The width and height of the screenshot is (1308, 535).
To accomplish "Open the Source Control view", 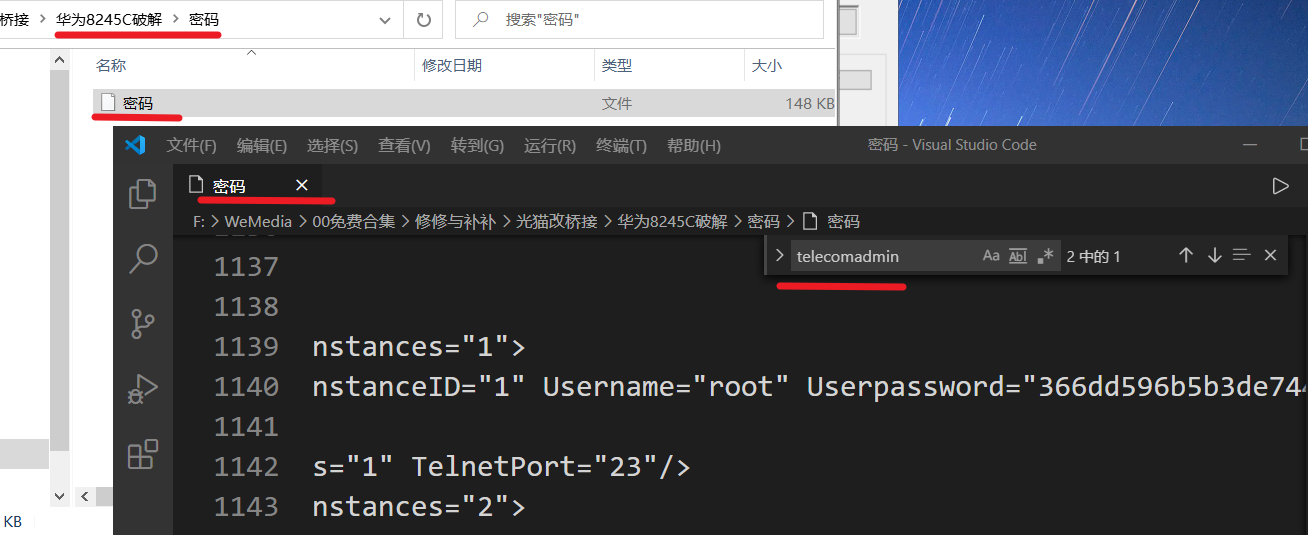I will 143,323.
